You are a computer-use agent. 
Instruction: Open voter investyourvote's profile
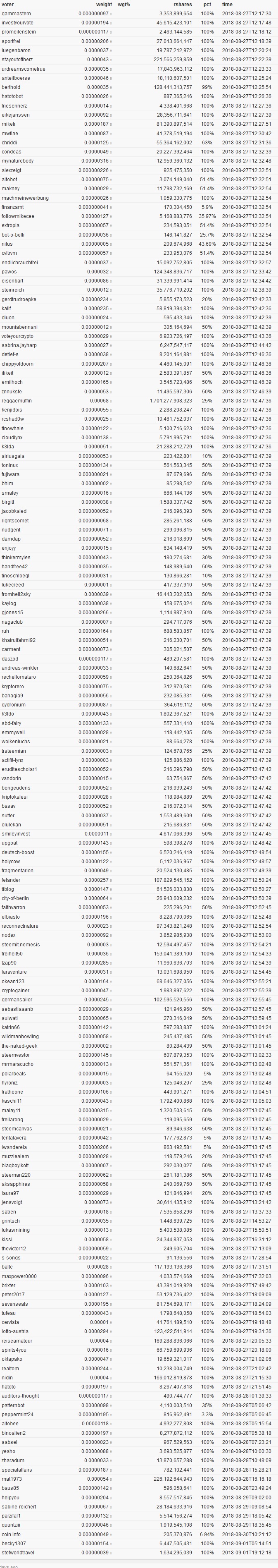18,22
